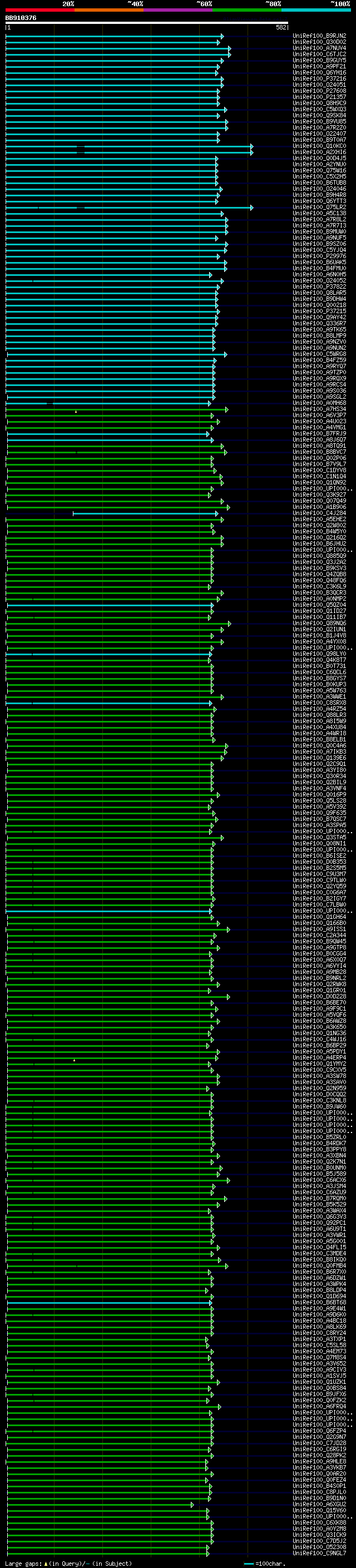Click the UniRef100_Q7M8S4 label
The image size is (356, 1568).
319,1357
